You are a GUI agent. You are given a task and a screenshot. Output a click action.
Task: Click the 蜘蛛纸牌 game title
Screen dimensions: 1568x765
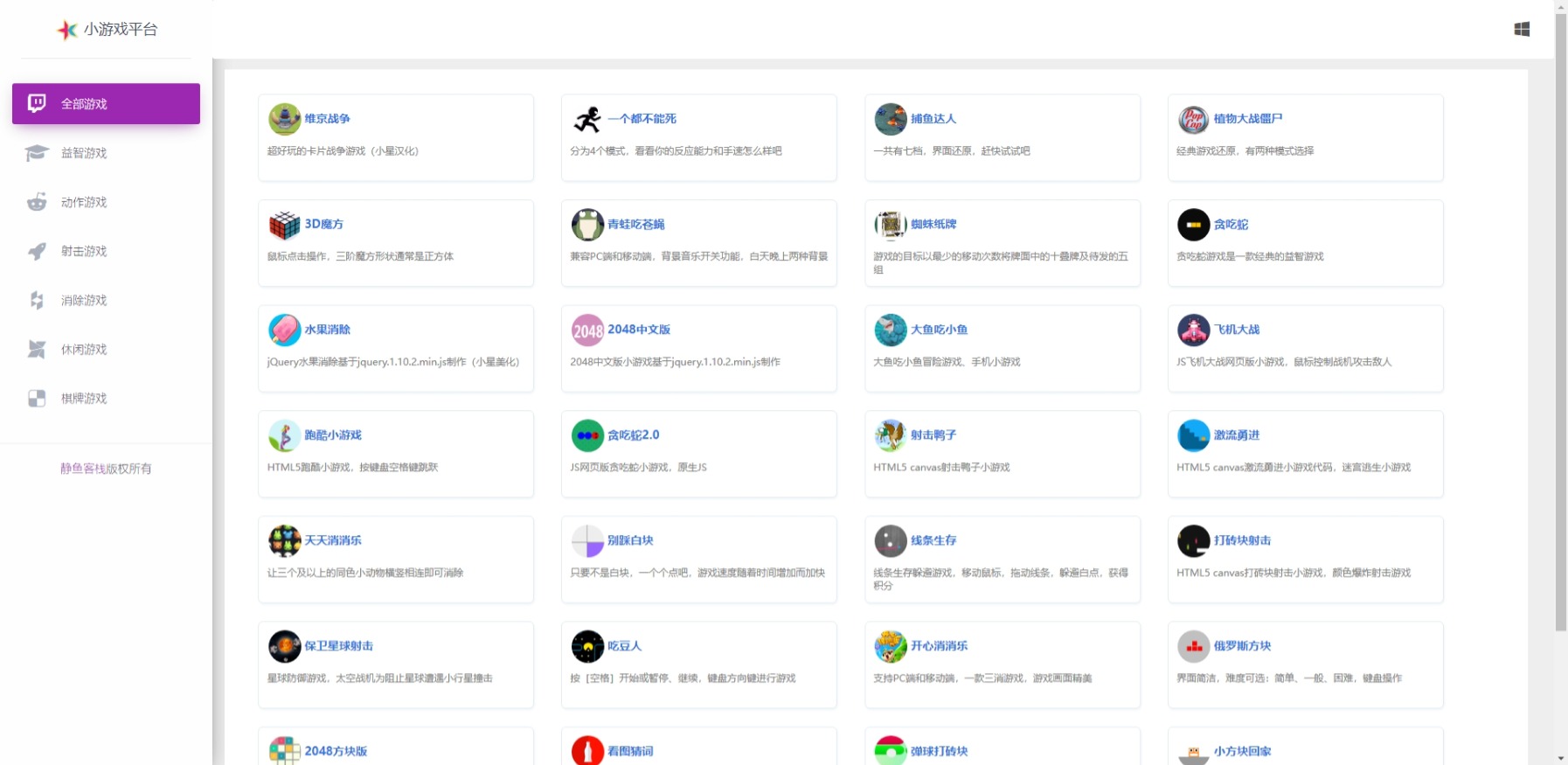click(x=933, y=224)
